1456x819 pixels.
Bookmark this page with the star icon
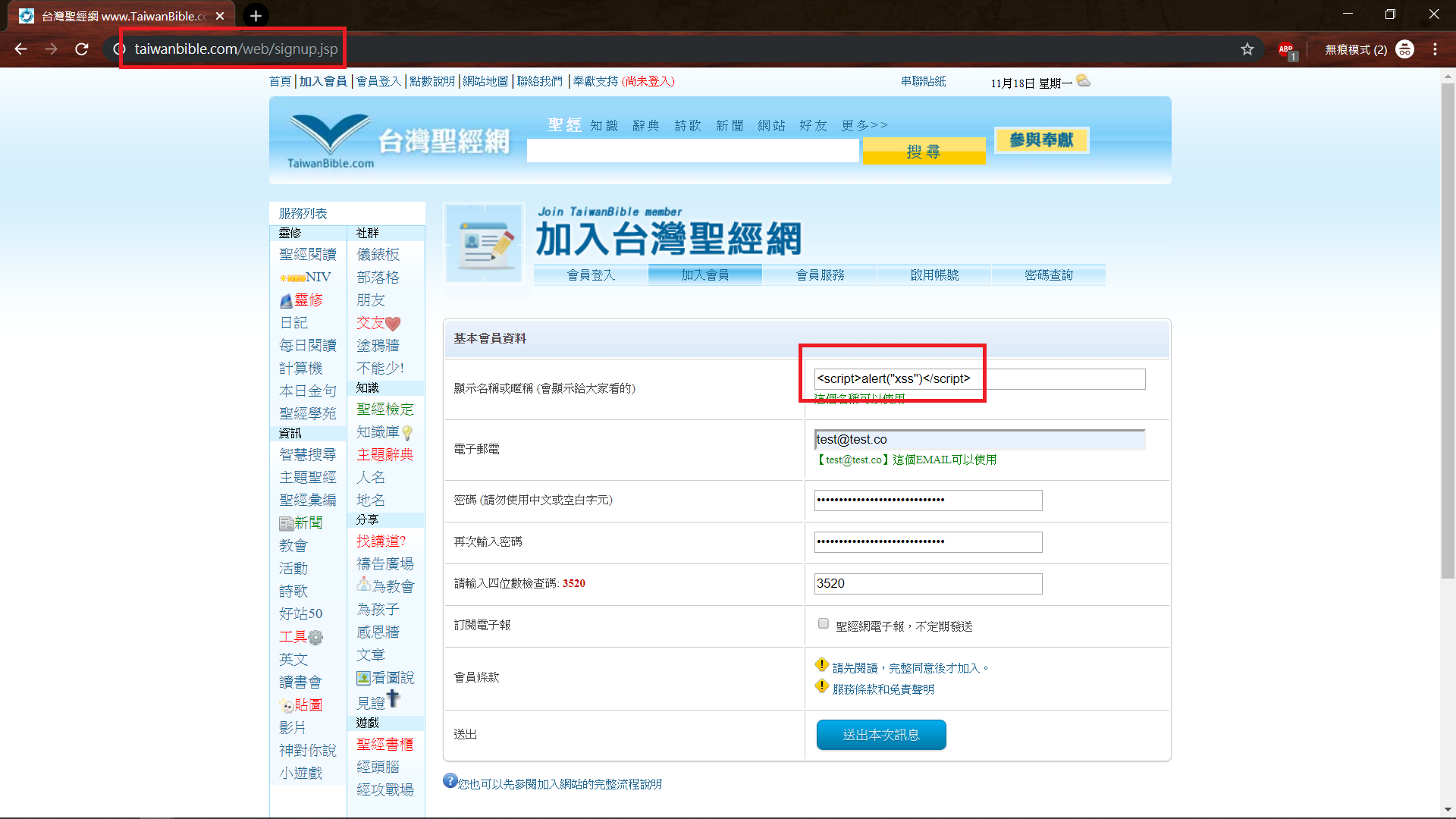tap(1247, 49)
